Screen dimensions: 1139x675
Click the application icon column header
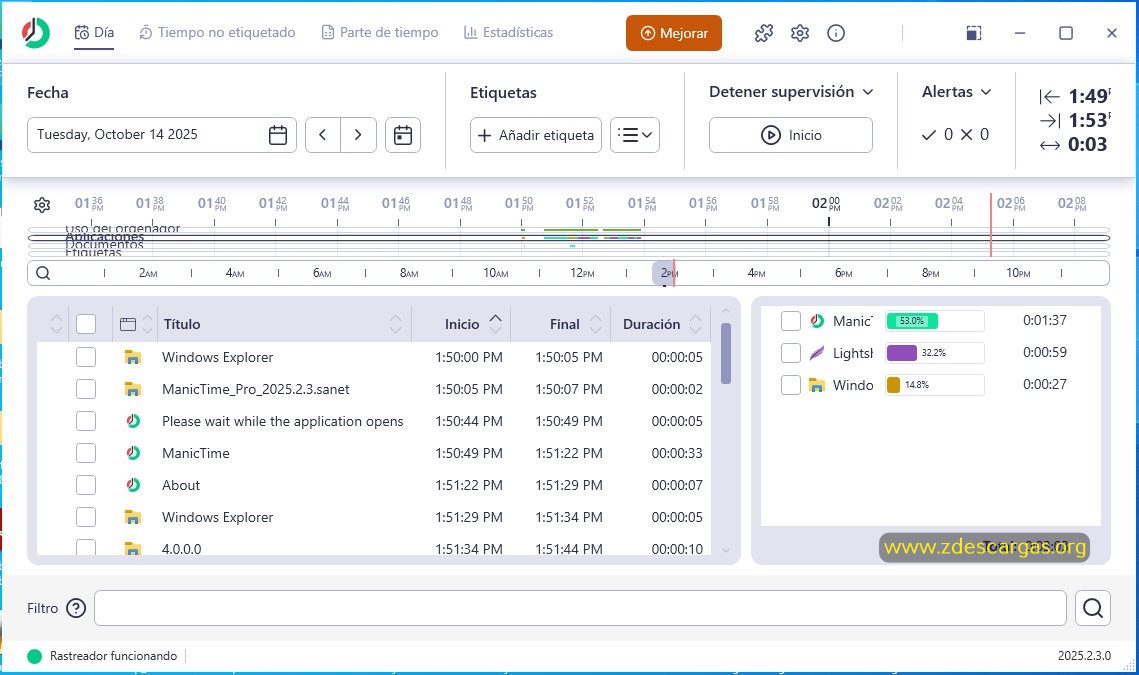[x=128, y=324]
